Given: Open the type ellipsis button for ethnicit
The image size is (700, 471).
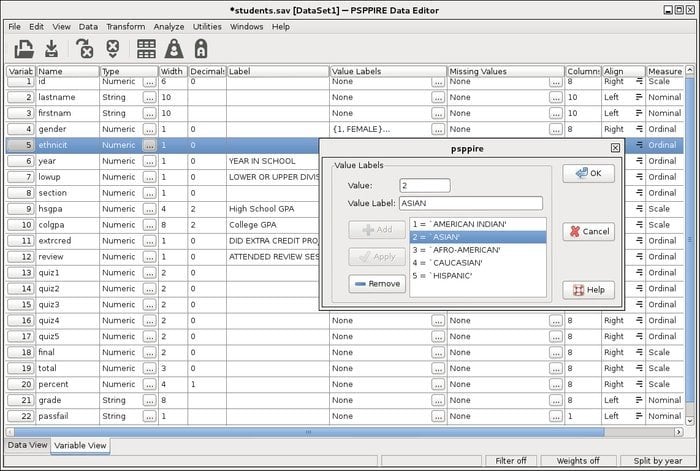Looking at the screenshot, I should [x=150, y=145].
